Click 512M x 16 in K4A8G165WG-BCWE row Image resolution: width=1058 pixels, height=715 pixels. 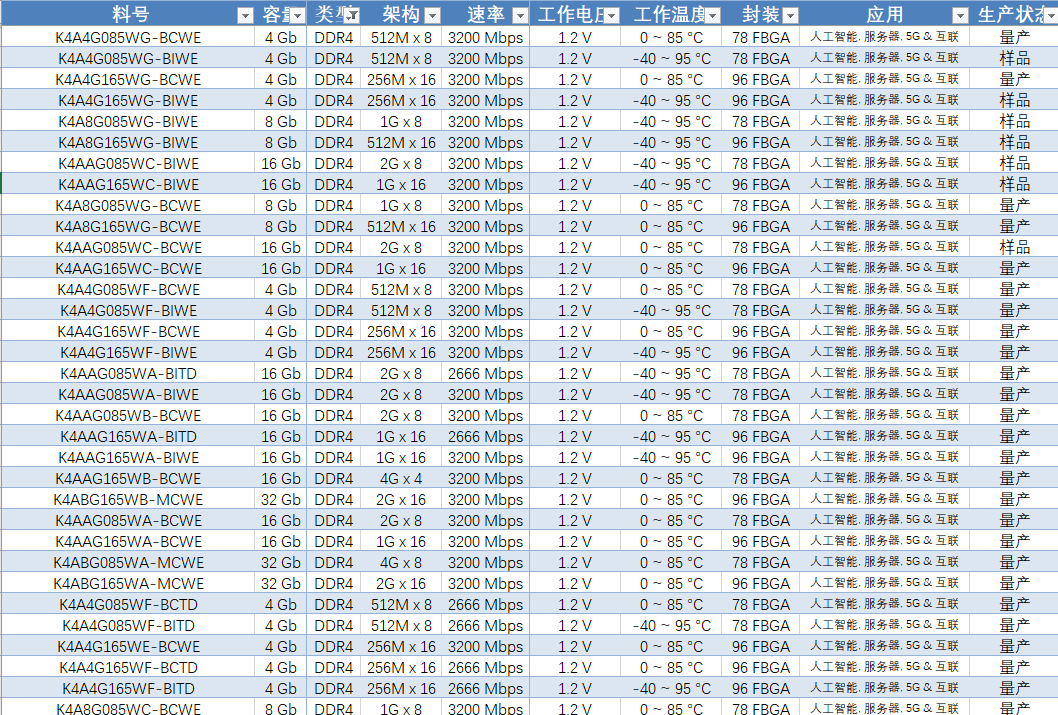tap(401, 226)
